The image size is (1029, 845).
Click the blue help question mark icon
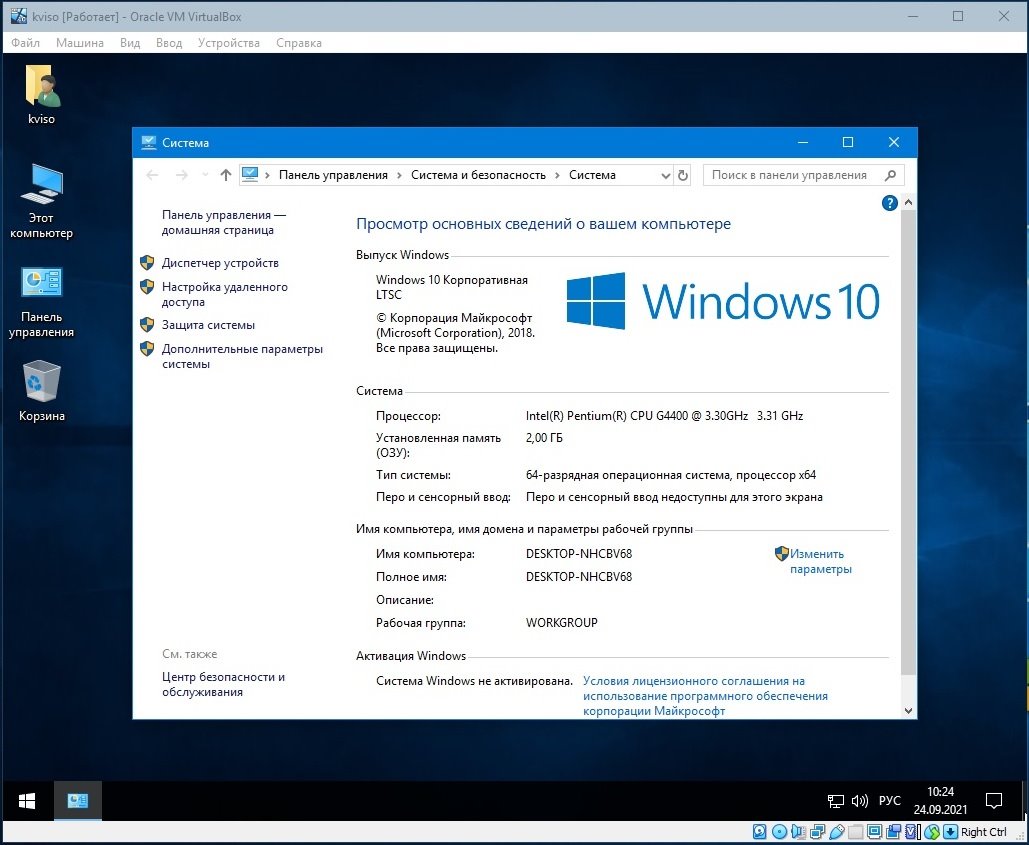889,203
